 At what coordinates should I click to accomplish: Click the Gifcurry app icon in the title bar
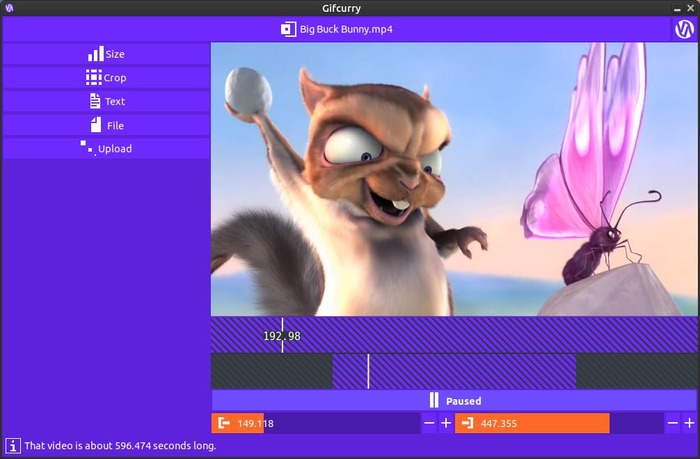(9, 8)
